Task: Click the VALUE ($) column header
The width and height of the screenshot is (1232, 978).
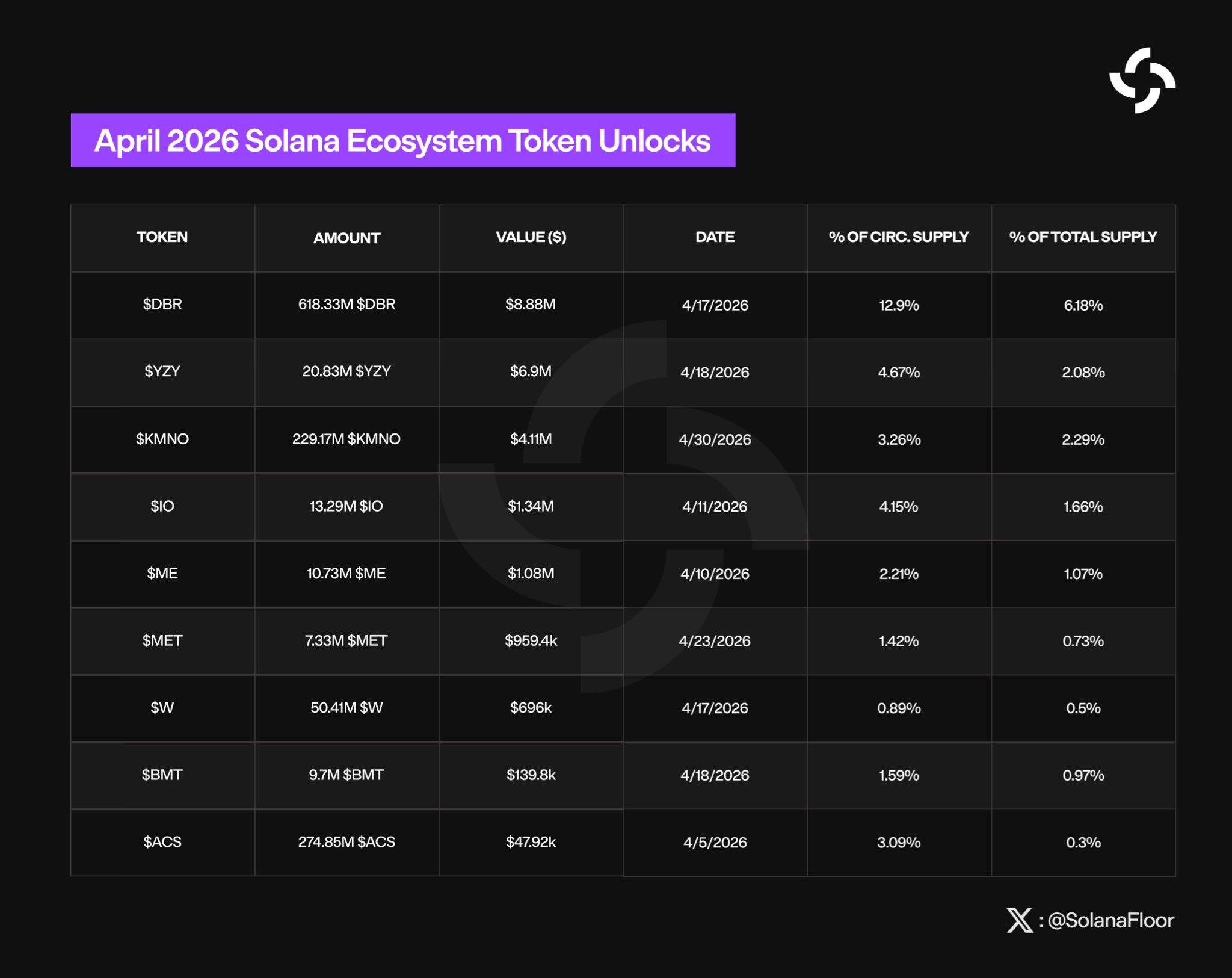Action: pyautogui.click(x=531, y=237)
